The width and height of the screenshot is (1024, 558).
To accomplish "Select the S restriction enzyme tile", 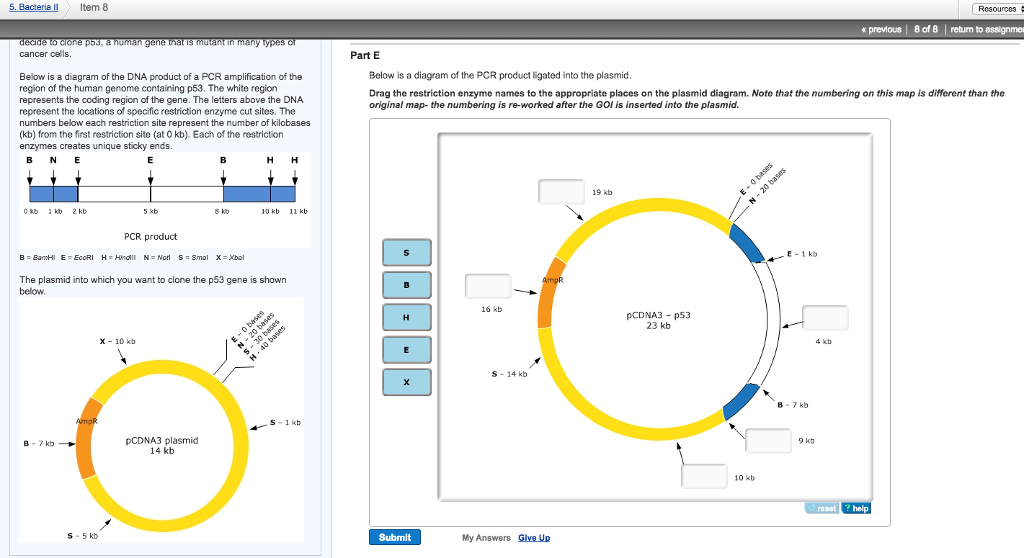I will click(x=406, y=252).
